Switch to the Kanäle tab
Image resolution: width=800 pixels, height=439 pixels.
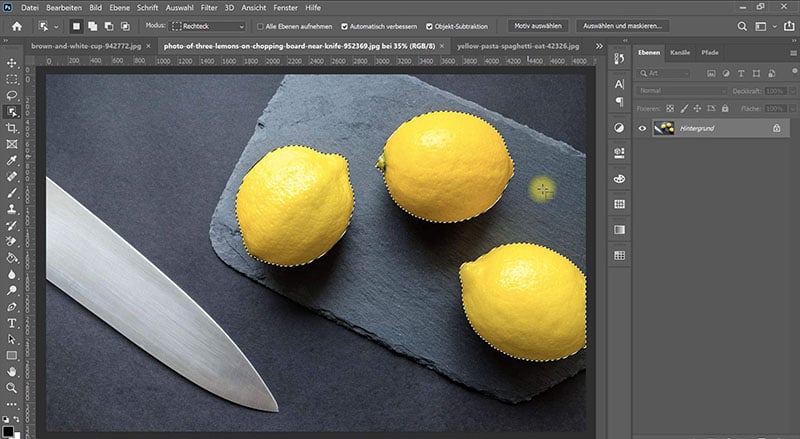[x=680, y=53]
